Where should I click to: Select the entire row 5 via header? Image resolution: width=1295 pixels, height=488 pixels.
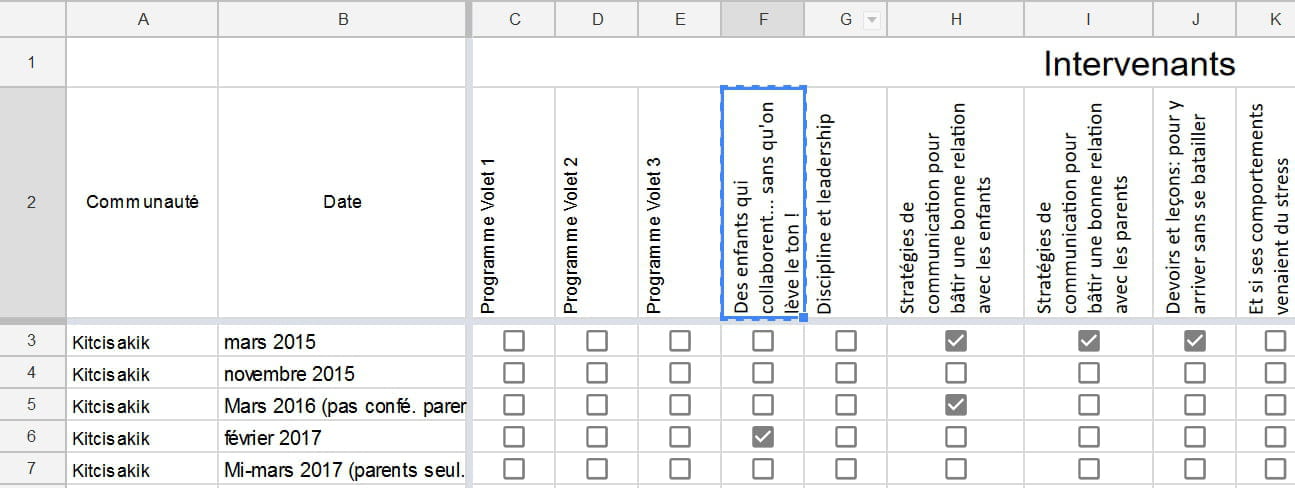[32, 405]
